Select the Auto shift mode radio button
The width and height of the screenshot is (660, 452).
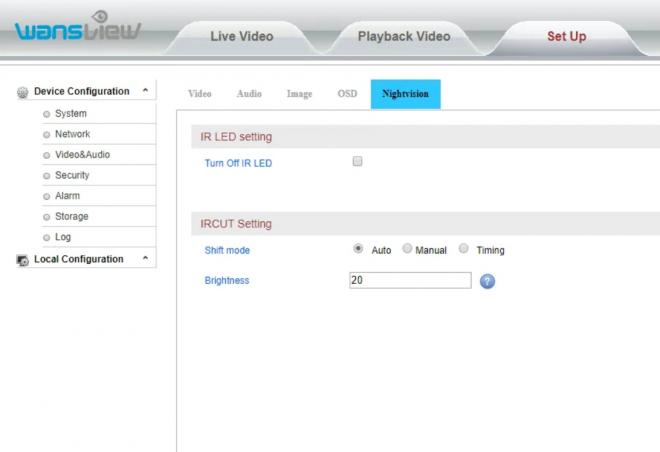pos(358,248)
